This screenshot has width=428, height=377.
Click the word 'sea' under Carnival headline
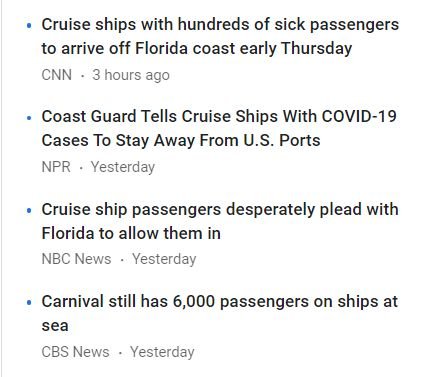click(x=55, y=326)
